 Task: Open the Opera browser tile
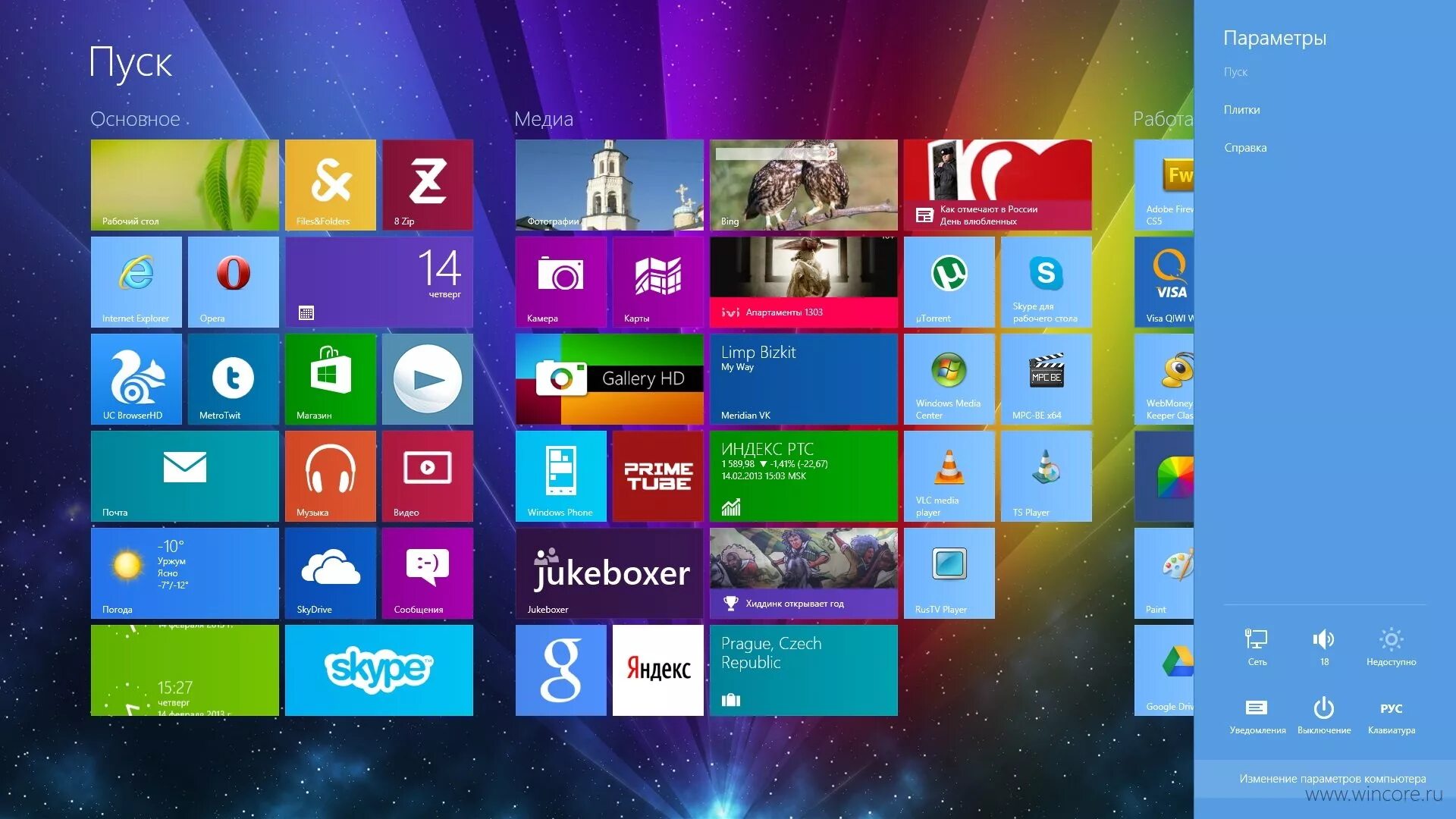[234, 282]
